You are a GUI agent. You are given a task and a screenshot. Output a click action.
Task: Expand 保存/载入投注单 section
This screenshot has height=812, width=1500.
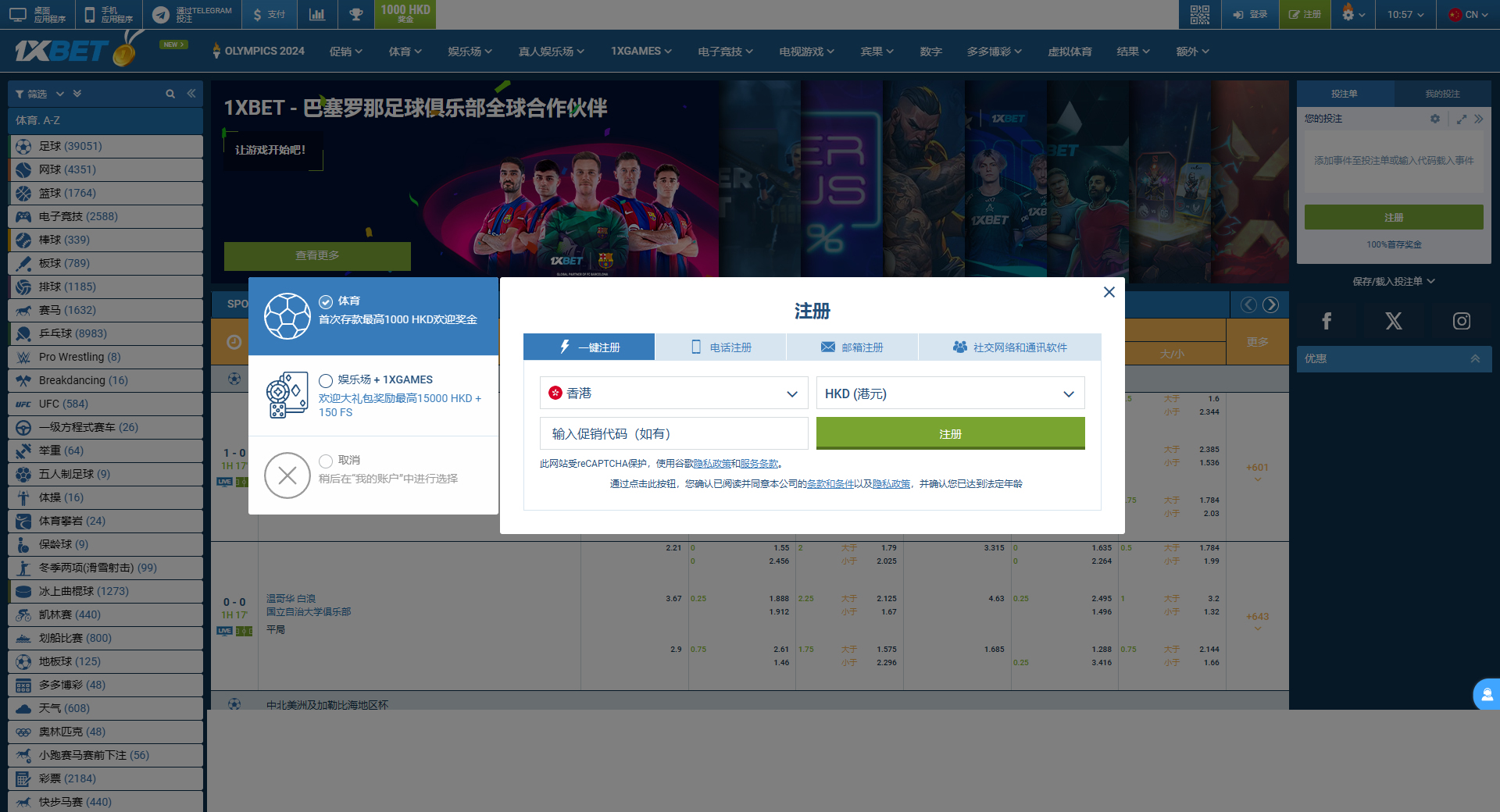click(1394, 281)
